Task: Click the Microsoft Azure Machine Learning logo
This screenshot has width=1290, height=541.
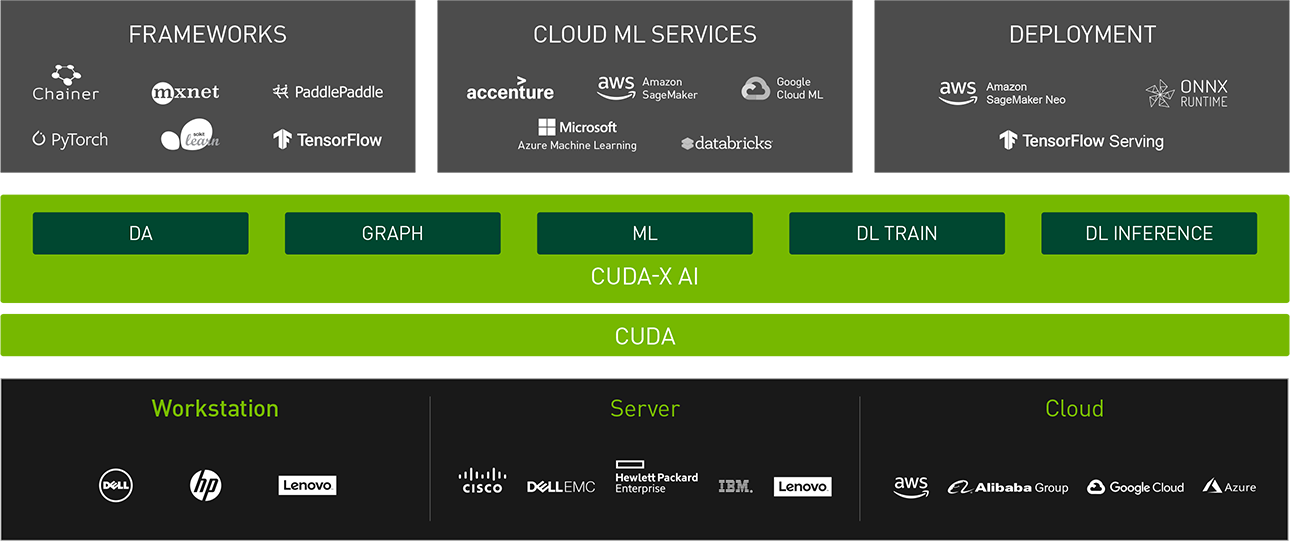Action: click(577, 135)
